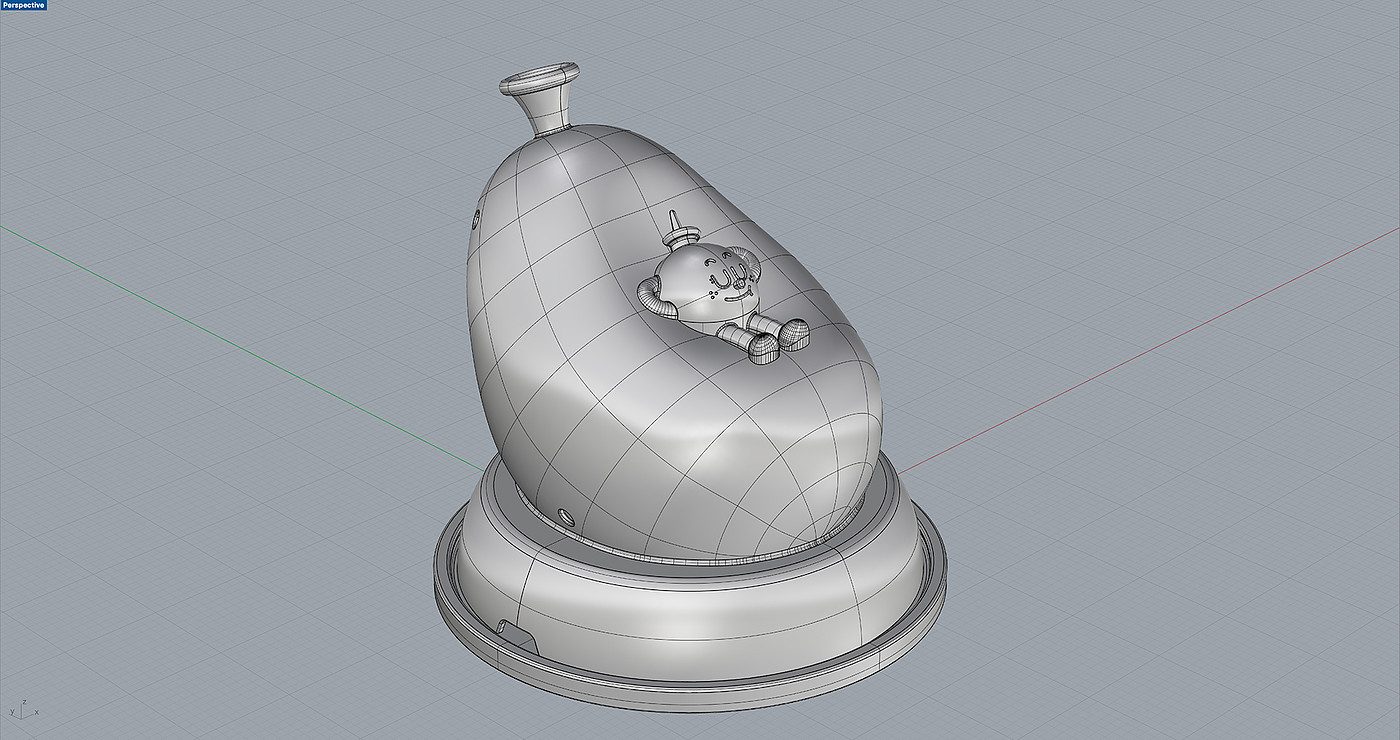The image size is (1400, 740).
Task: Open the Perspective viewport title menu
Action: coord(25,5)
